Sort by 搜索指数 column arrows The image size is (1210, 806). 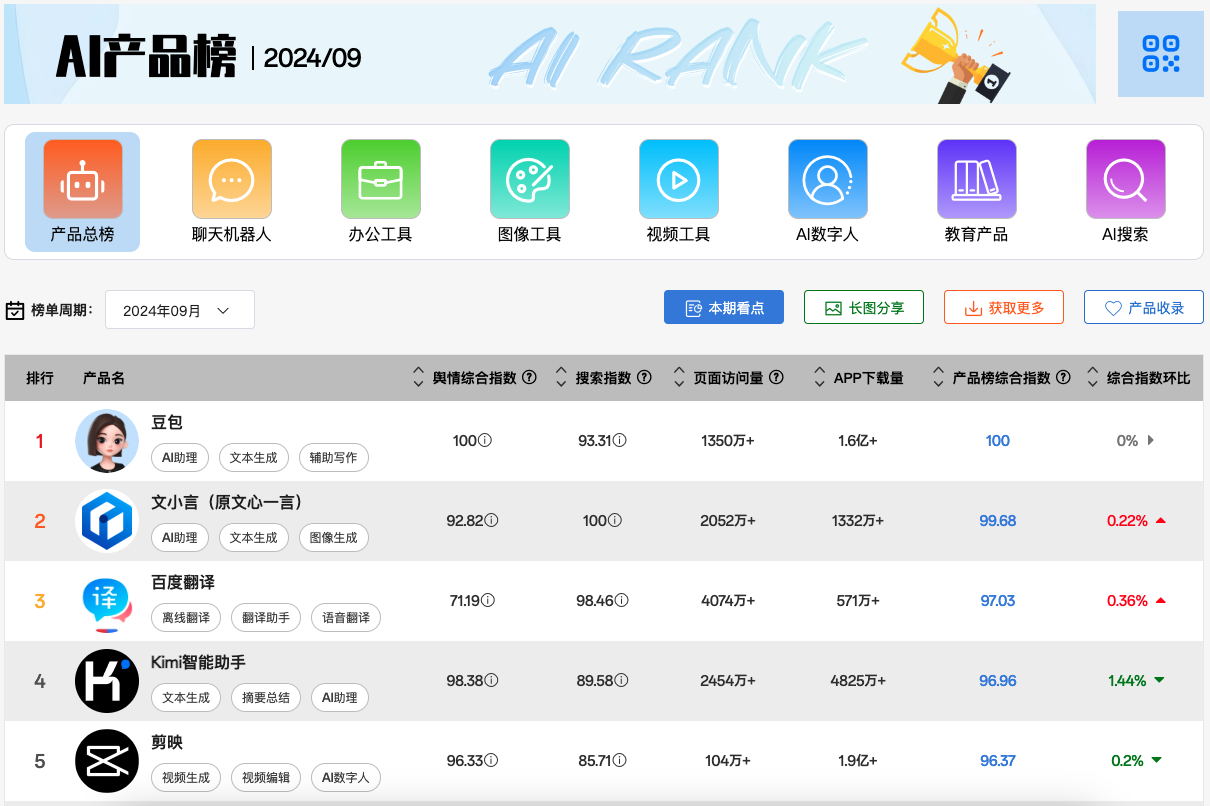561,378
